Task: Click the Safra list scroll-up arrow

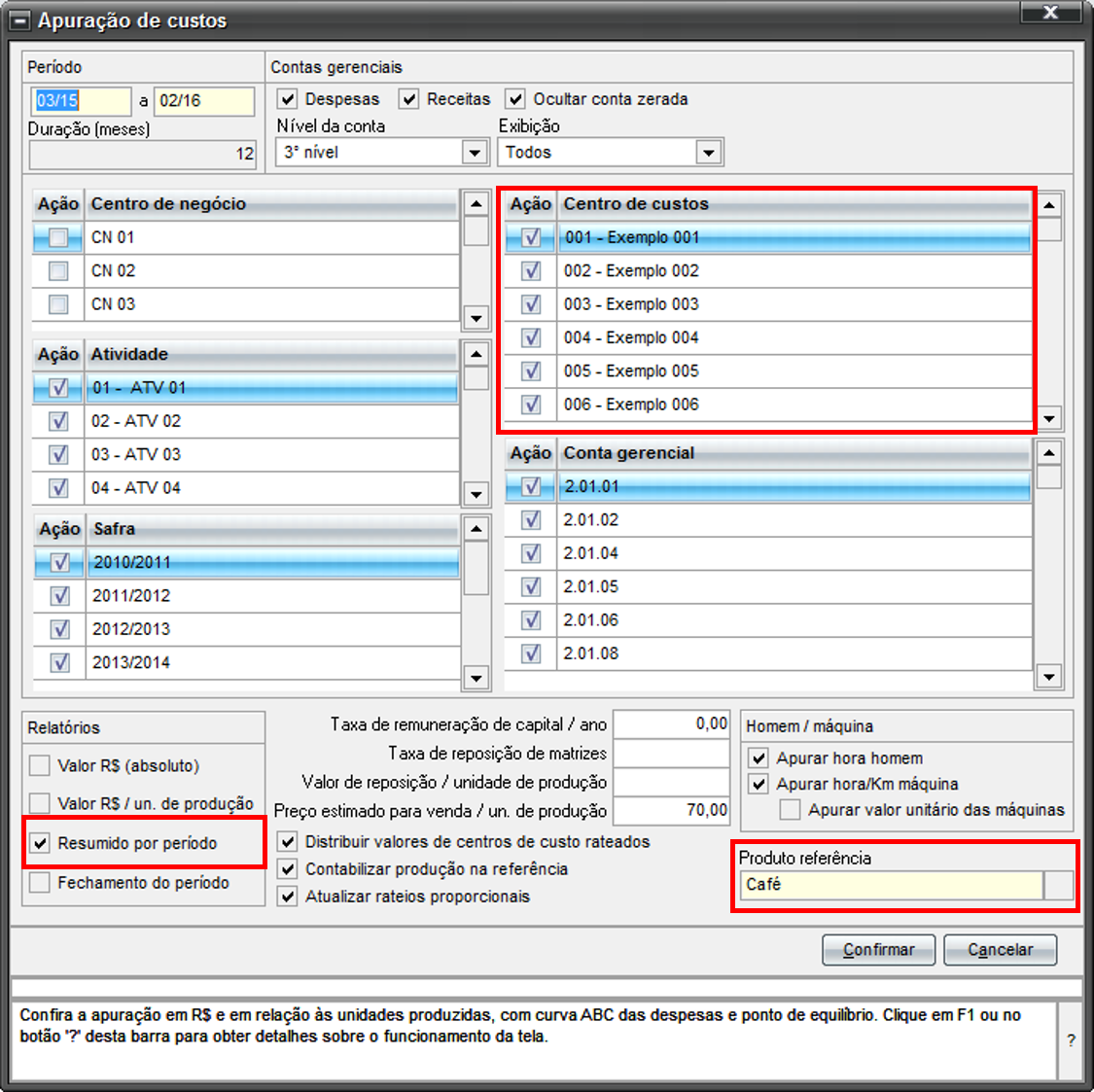Action: point(476,529)
